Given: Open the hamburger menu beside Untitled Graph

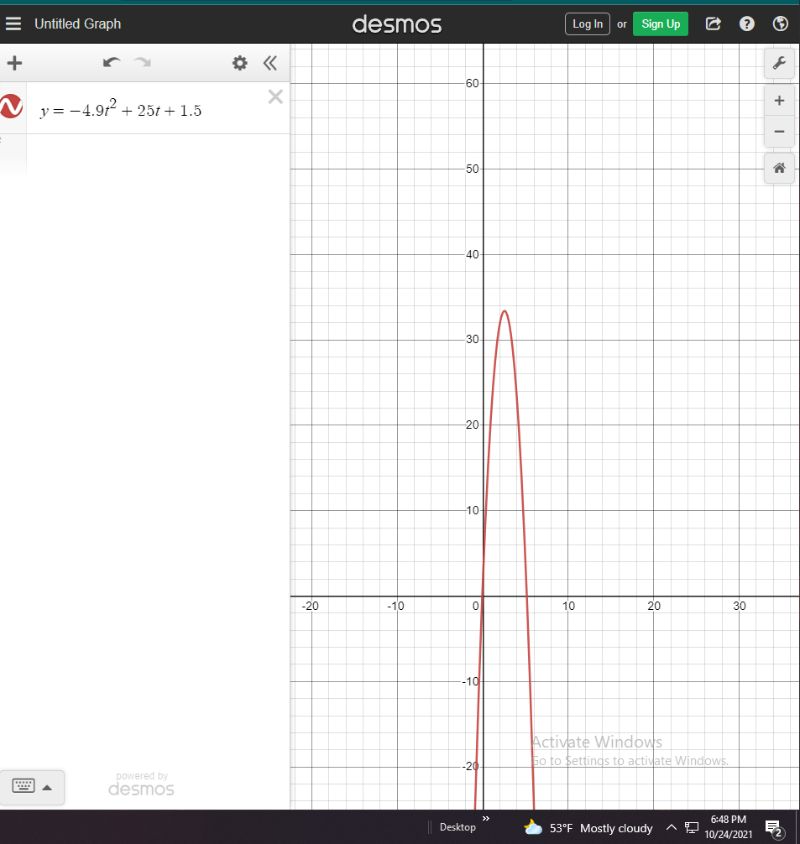Looking at the screenshot, I should pyautogui.click(x=14, y=23).
